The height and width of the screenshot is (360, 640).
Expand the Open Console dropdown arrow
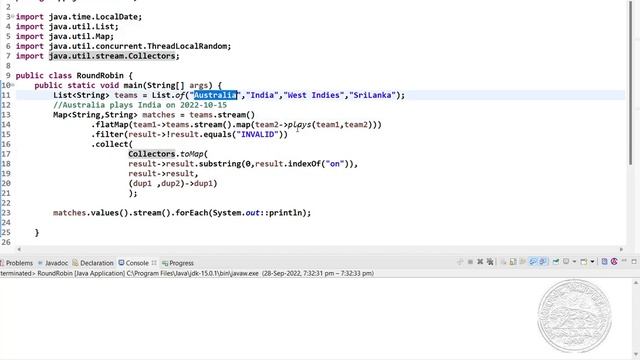pos(593,262)
